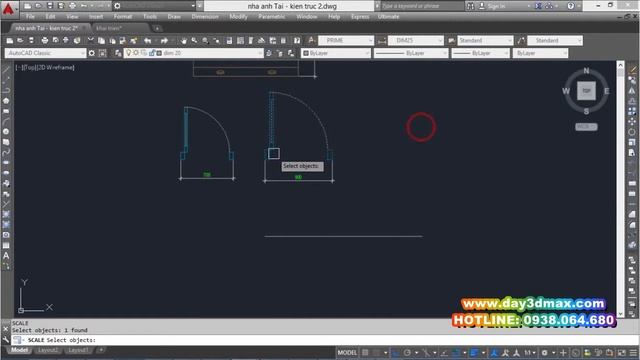Image resolution: width=640 pixels, height=360 pixels.
Task: Toggle lineweight display in status bar
Action: (x=474, y=353)
